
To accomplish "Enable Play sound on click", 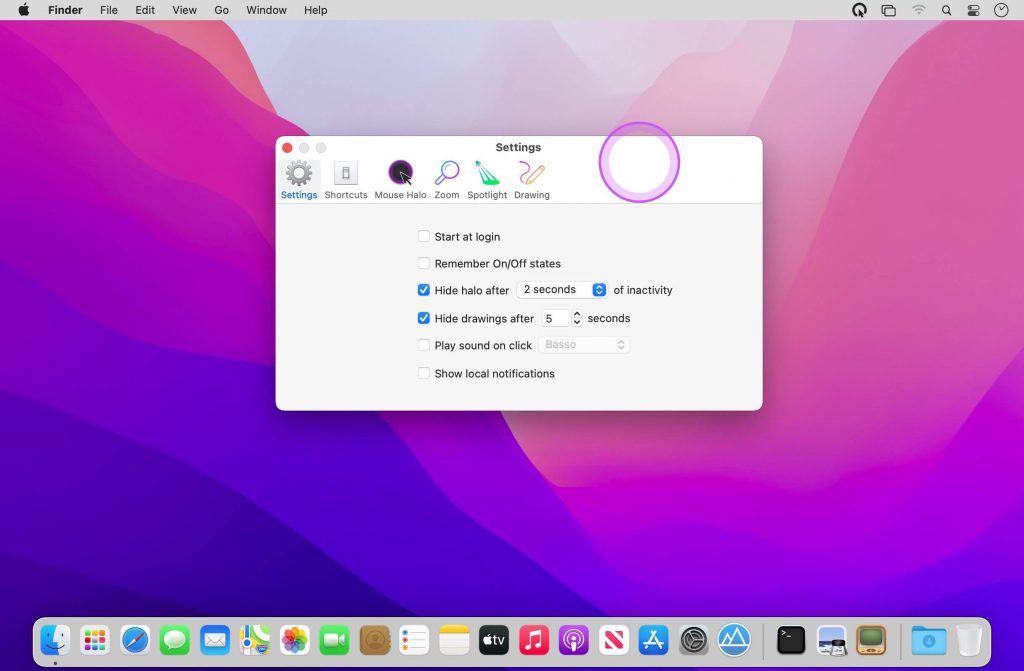I will coord(424,345).
